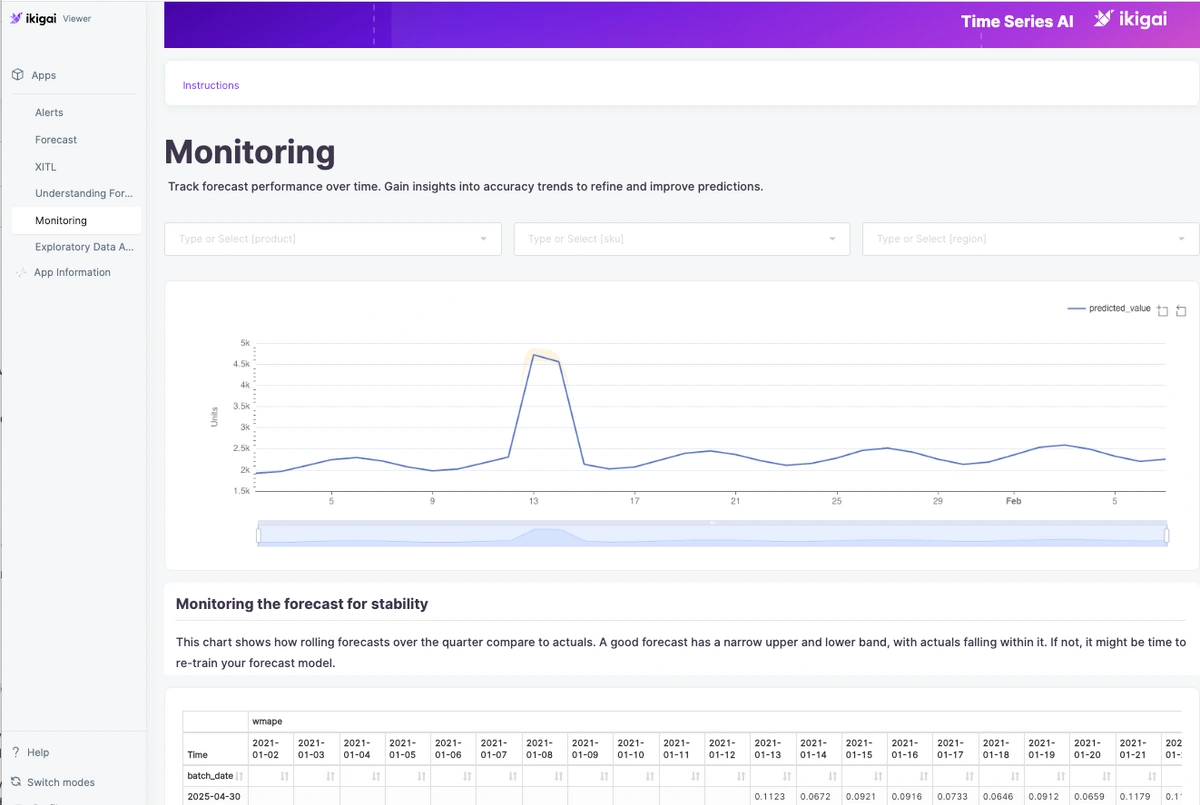Click Switch modes in the sidebar
Screen dimensions: 1200x805
[61, 782]
